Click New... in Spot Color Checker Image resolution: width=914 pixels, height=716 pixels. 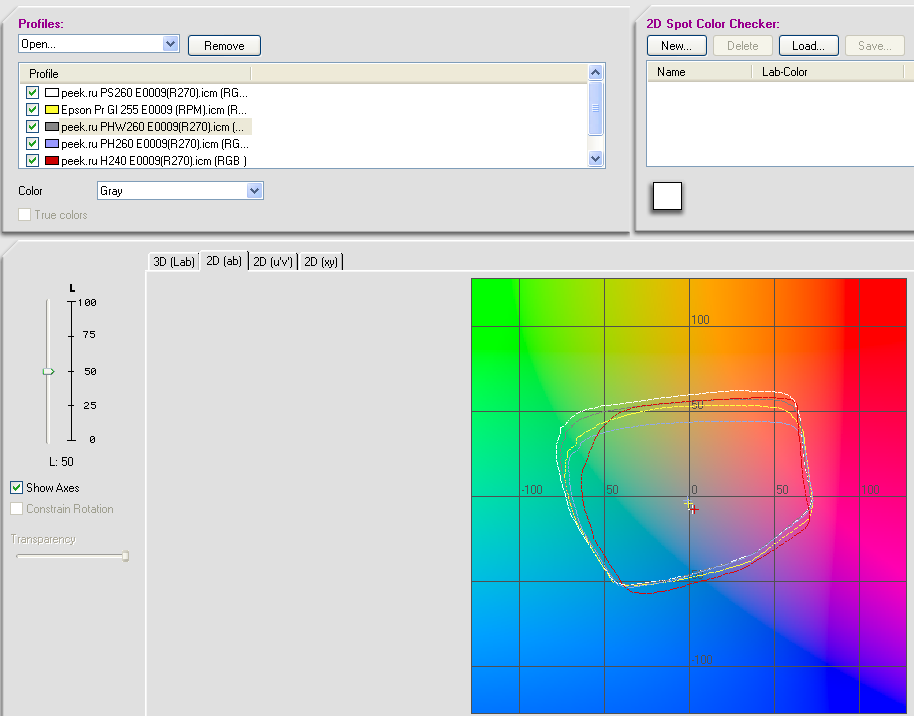(x=677, y=45)
